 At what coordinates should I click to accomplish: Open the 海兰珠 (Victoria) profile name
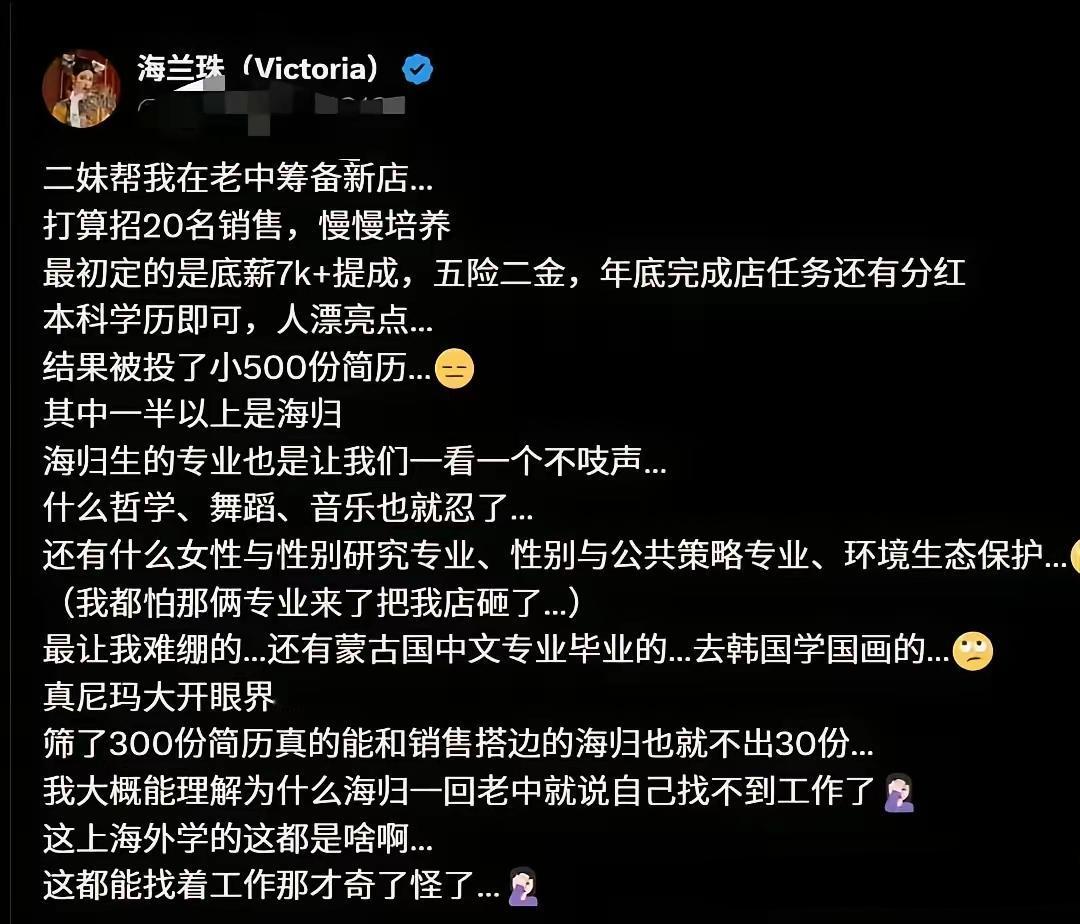pos(258,69)
